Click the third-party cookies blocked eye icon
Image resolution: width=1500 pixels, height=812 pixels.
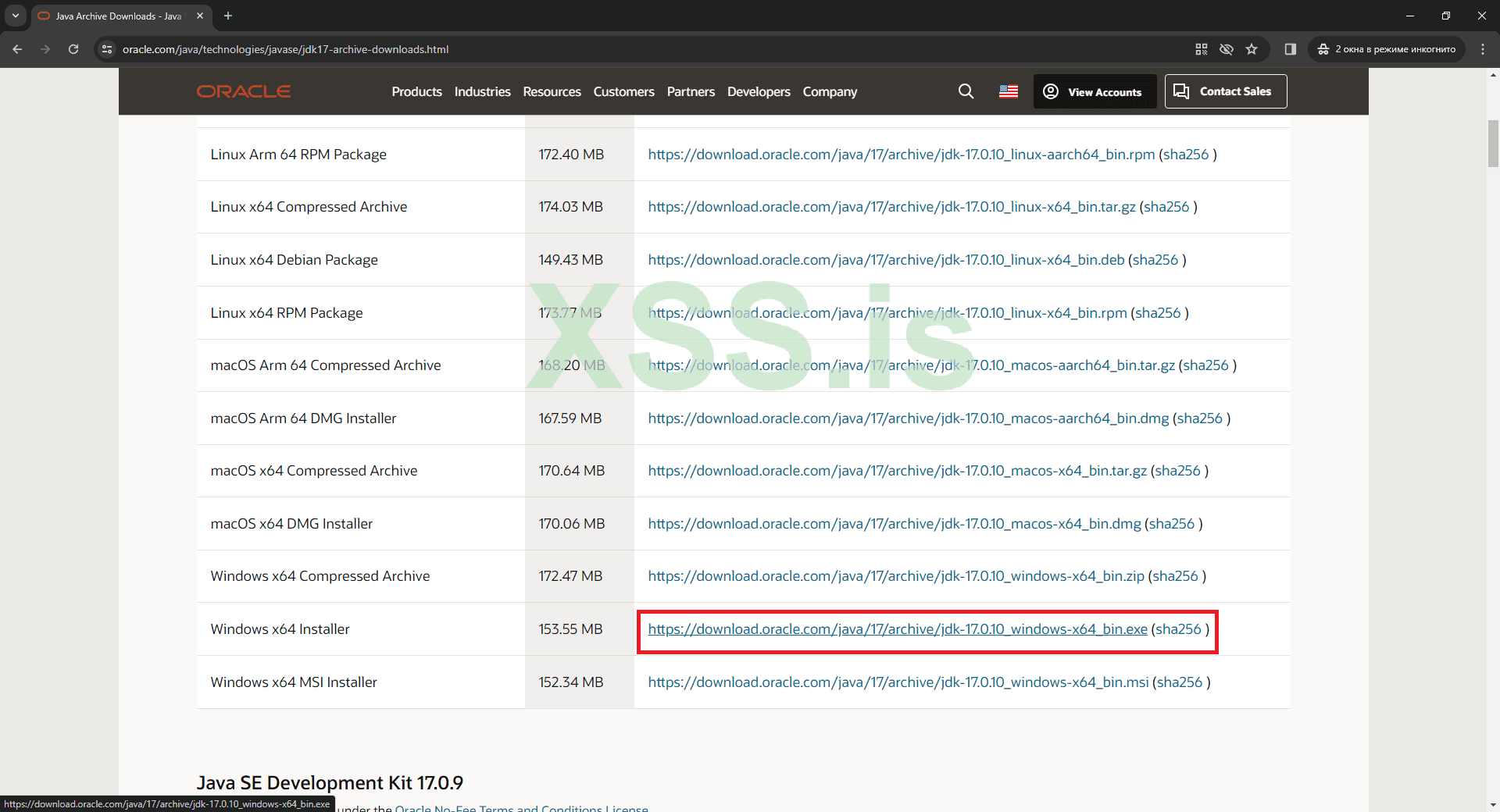[x=1227, y=49]
